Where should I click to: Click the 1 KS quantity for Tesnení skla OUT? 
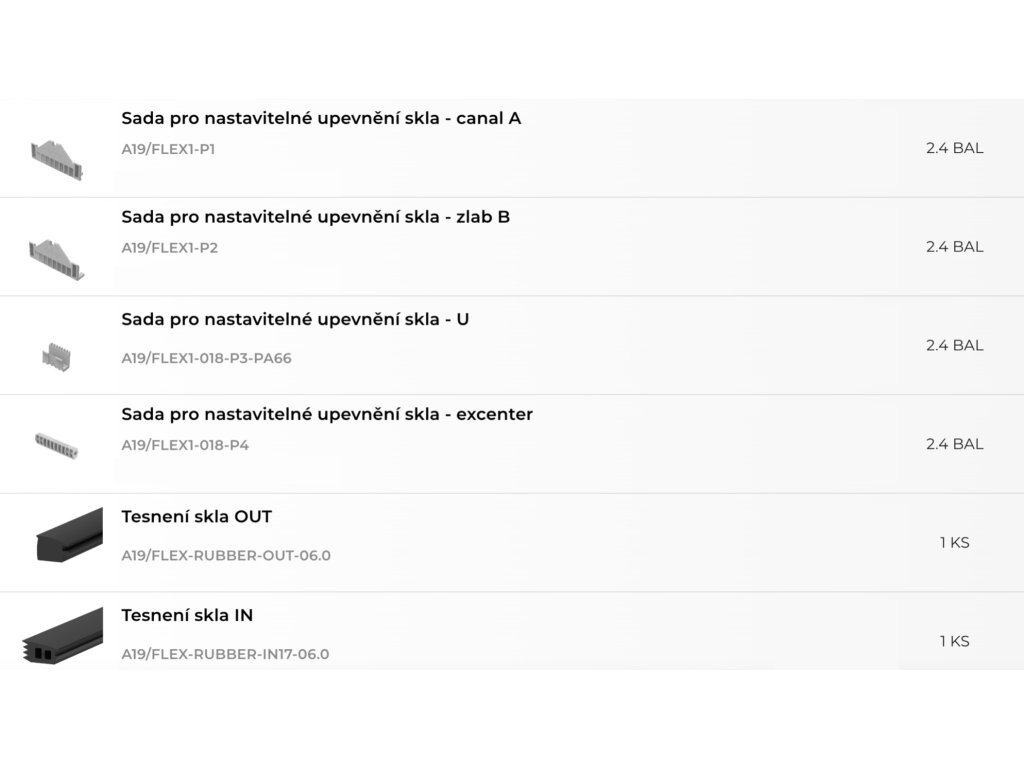(955, 543)
